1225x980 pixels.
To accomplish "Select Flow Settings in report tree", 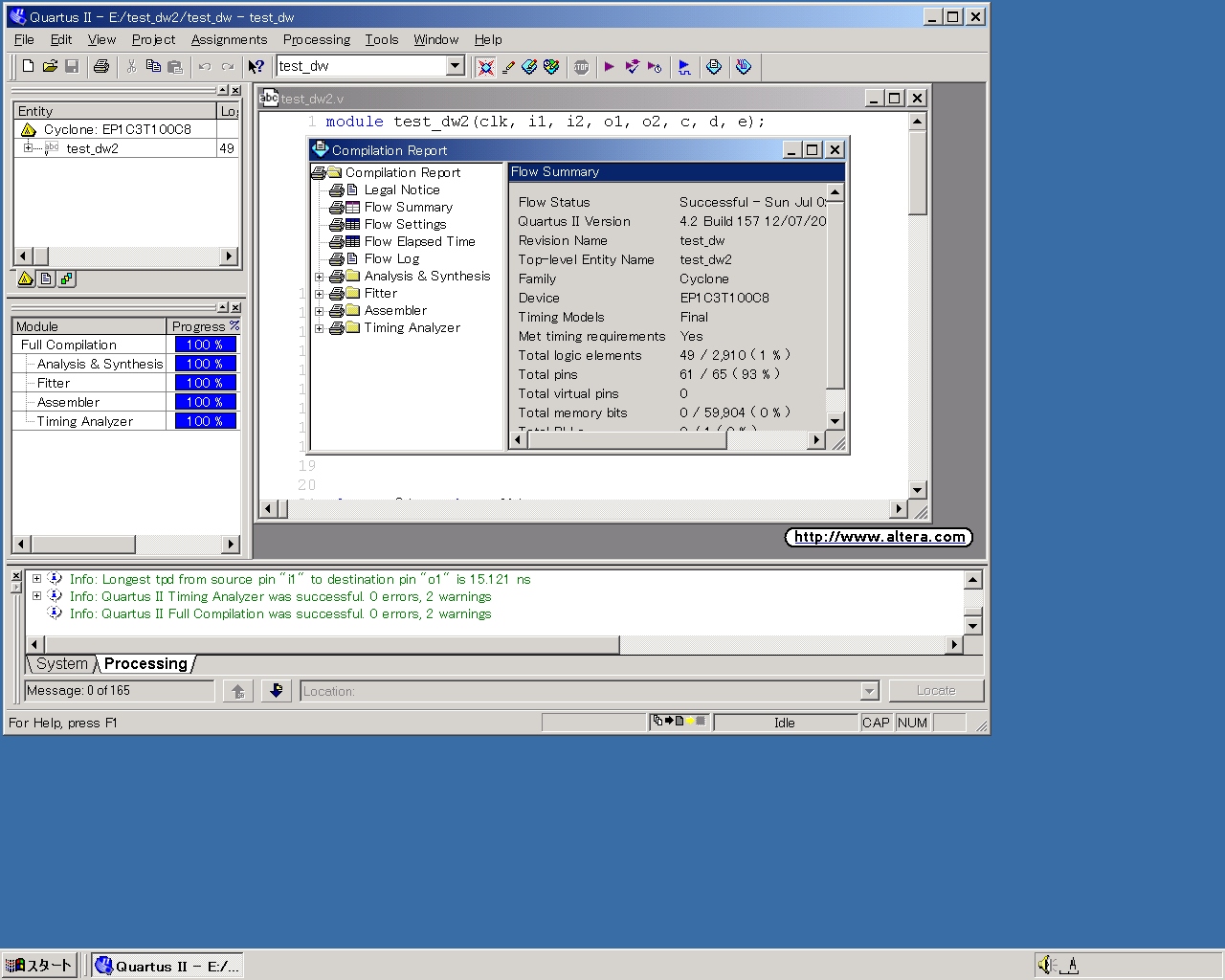I will [x=405, y=224].
